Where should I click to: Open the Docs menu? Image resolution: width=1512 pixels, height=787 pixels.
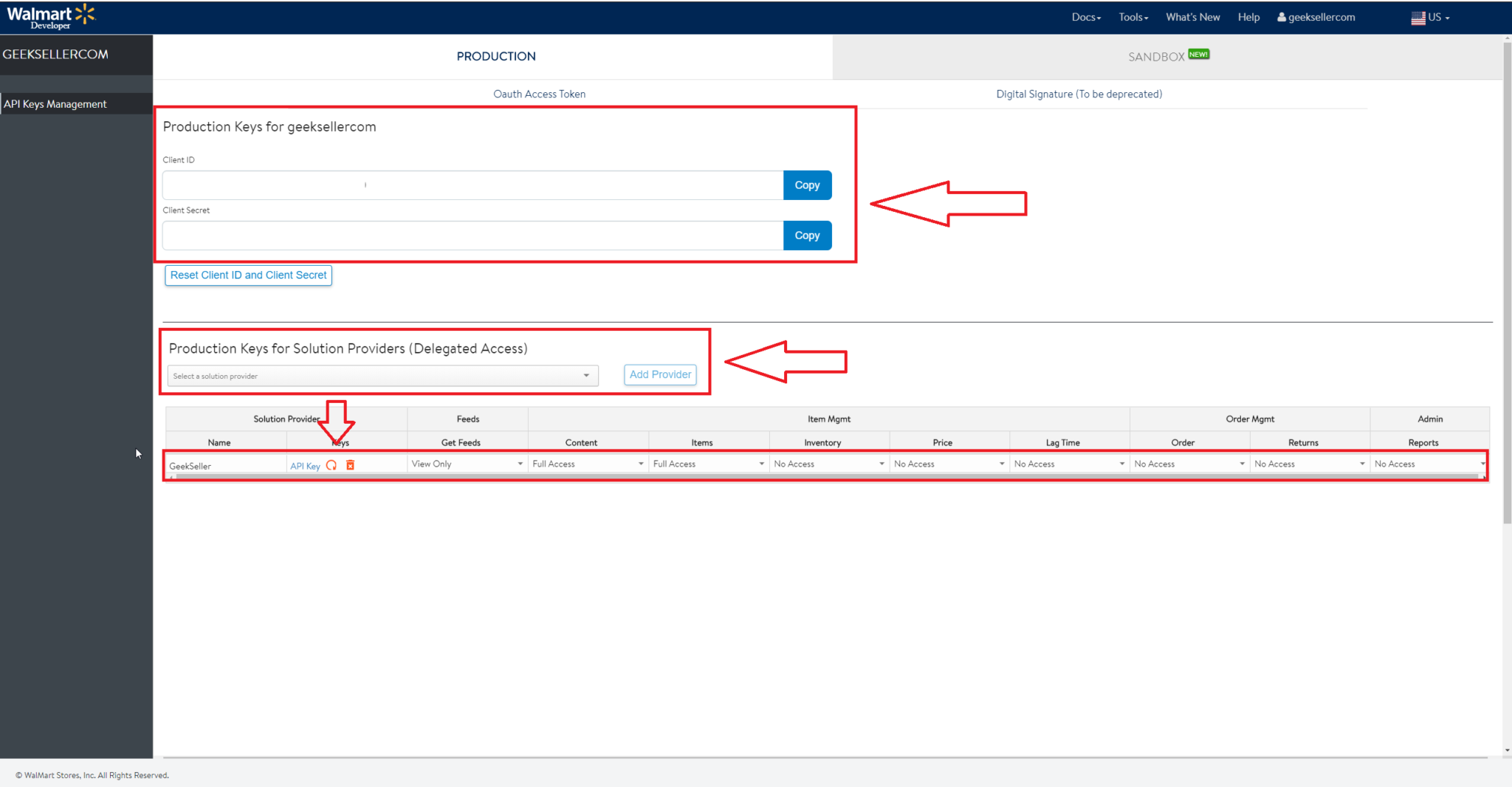click(x=1086, y=17)
